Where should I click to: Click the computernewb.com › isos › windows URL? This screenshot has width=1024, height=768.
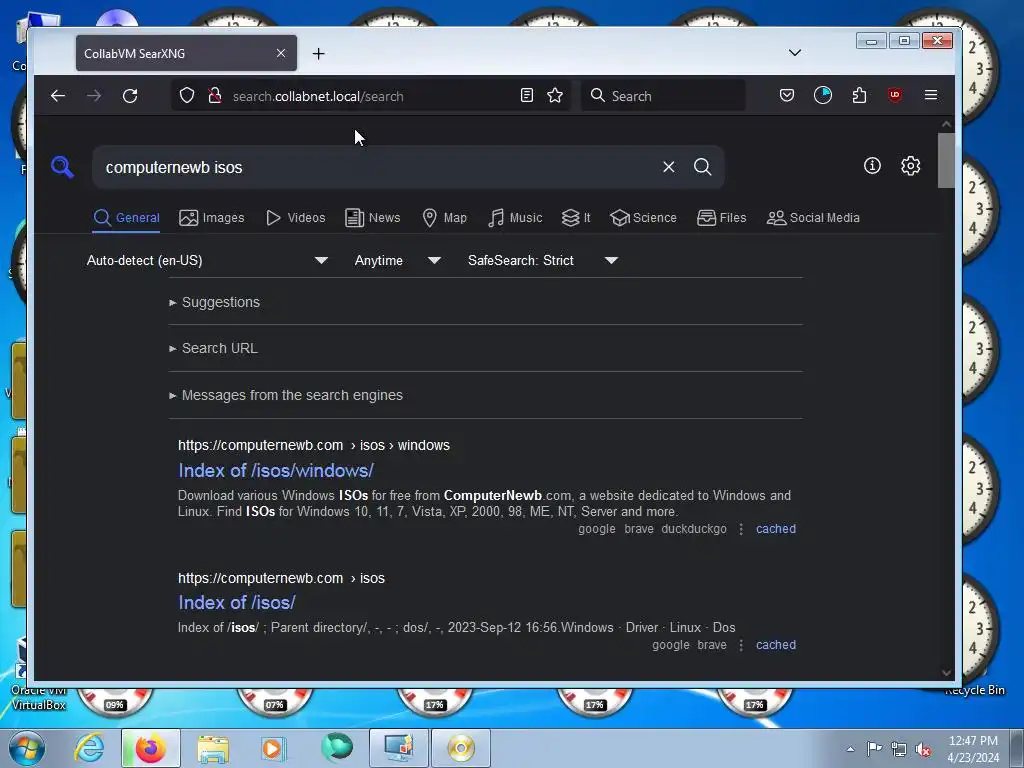coord(313,445)
